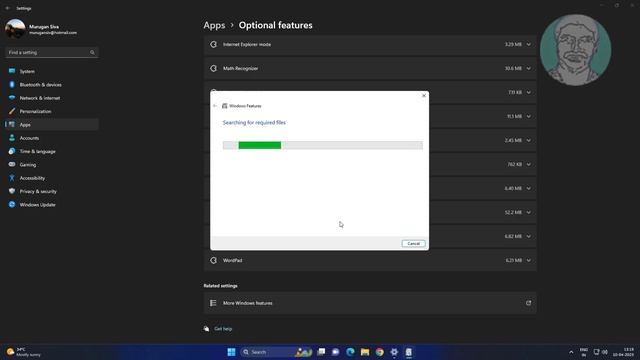Click the Settings gear in the taskbar
The image size is (640, 360).
pos(394,352)
